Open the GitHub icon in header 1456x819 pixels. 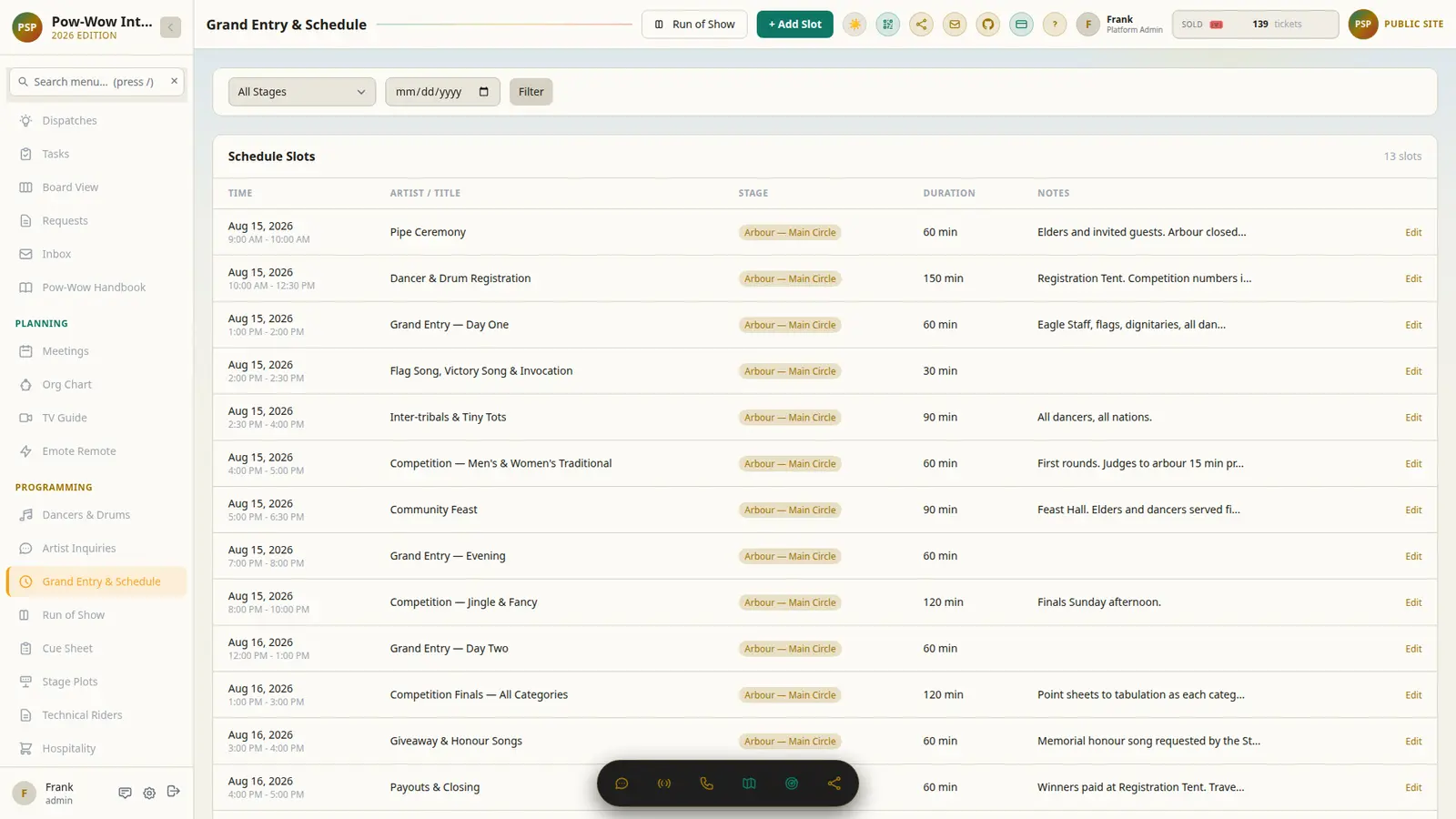click(988, 25)
